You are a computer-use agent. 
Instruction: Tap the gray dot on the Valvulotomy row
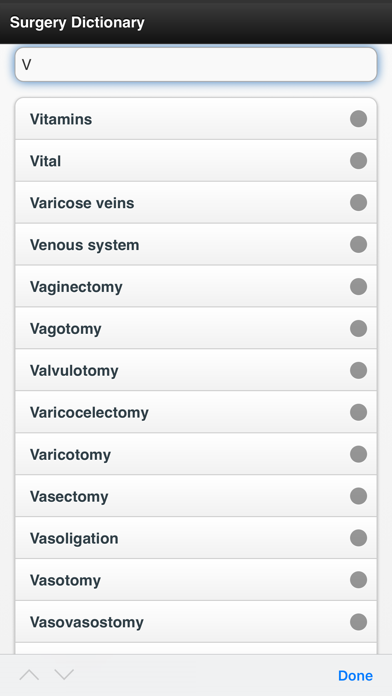click(x=358, y=370)
